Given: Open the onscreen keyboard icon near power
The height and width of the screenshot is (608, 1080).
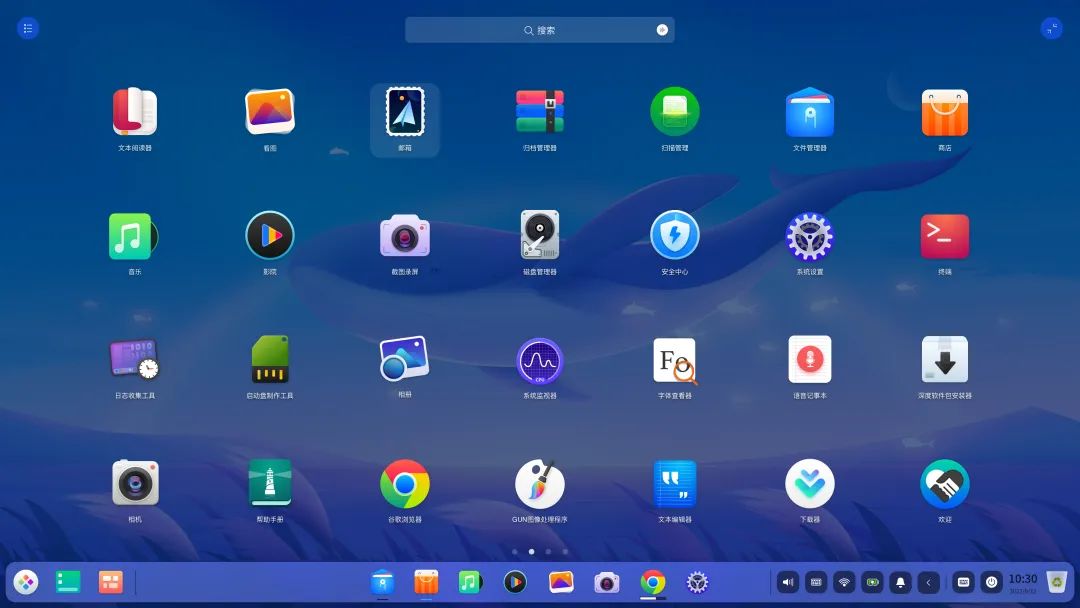Looking at the screenshot, I should [964, 583].
